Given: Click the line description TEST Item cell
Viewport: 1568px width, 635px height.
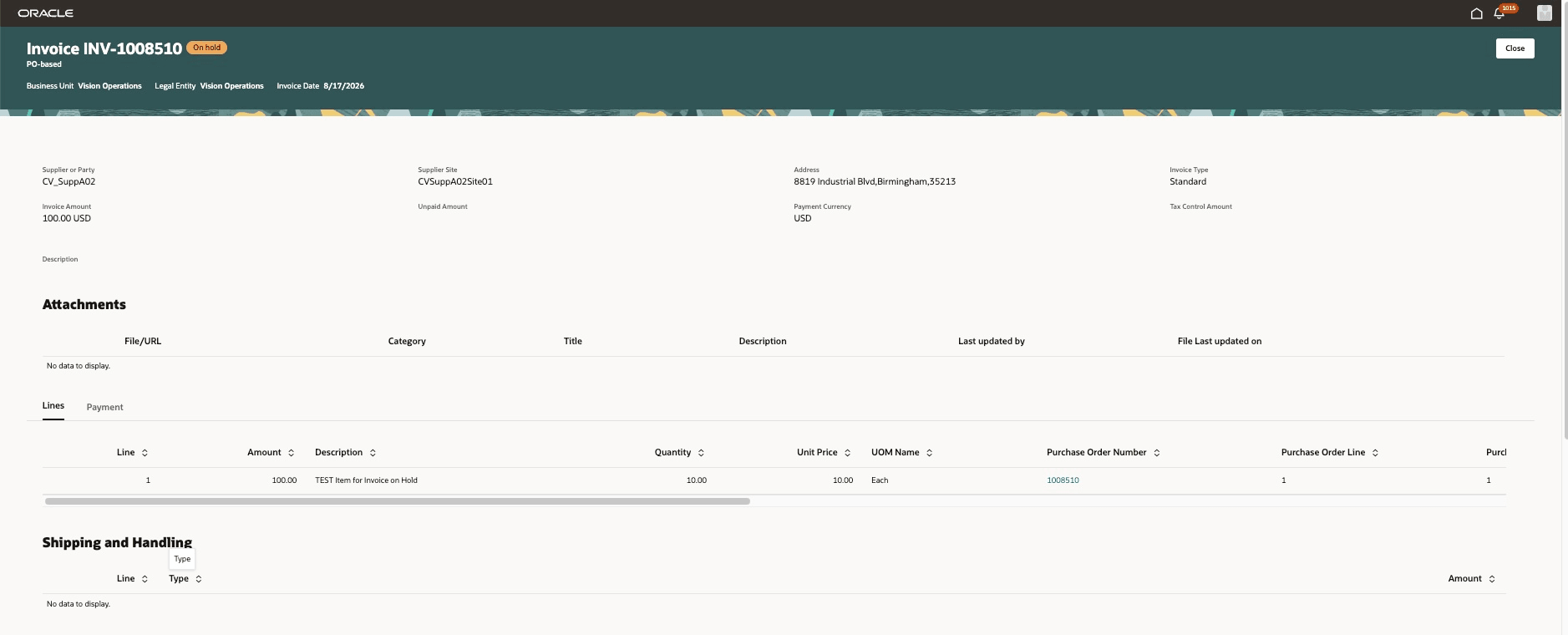Looking at the screenshot, I should click(366, 480).
